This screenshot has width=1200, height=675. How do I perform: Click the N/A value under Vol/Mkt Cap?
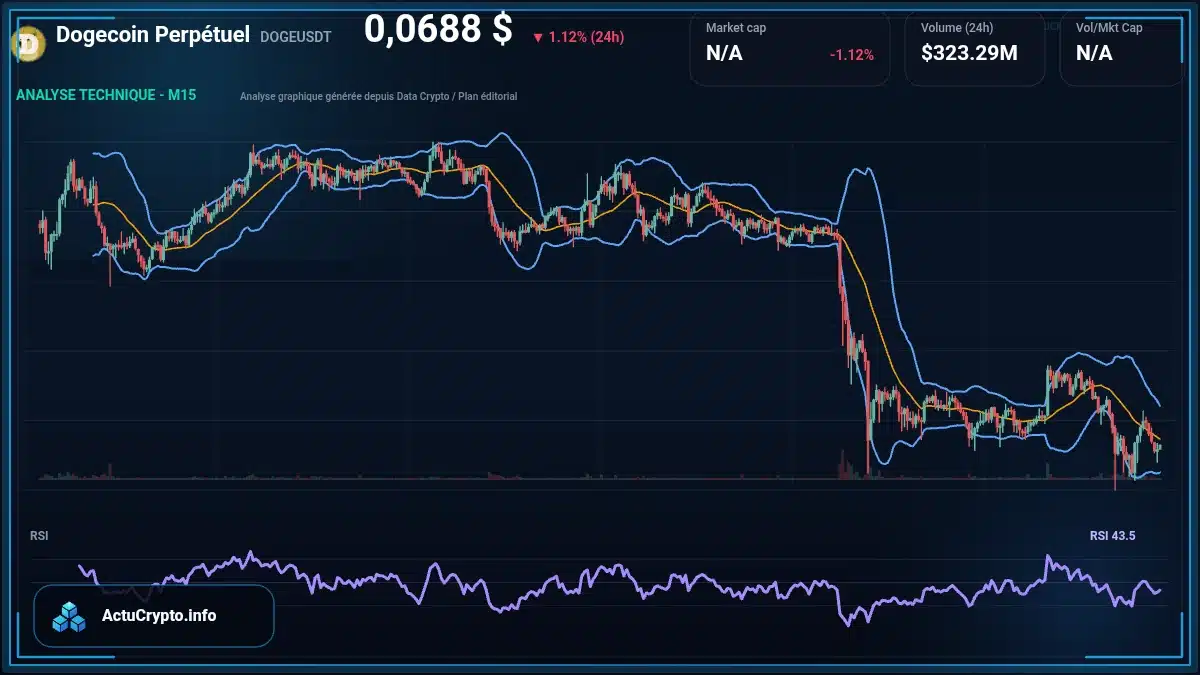(x=1094, y=53)
